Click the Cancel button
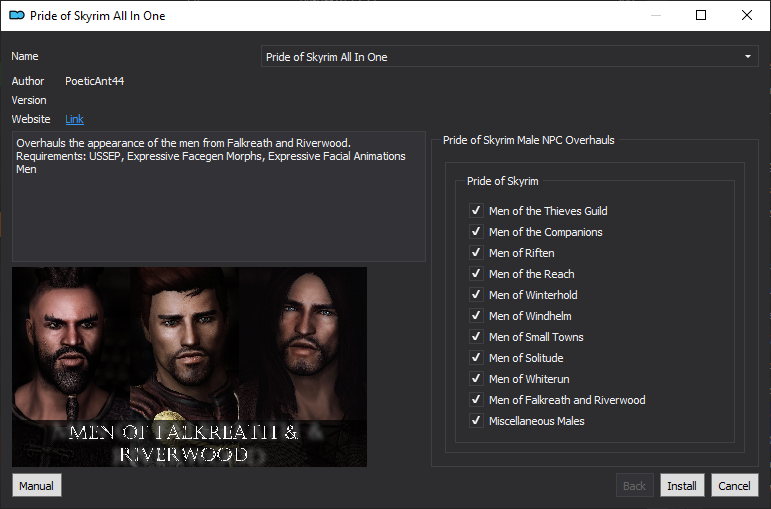Screen dimensions: 771x509 734,485
